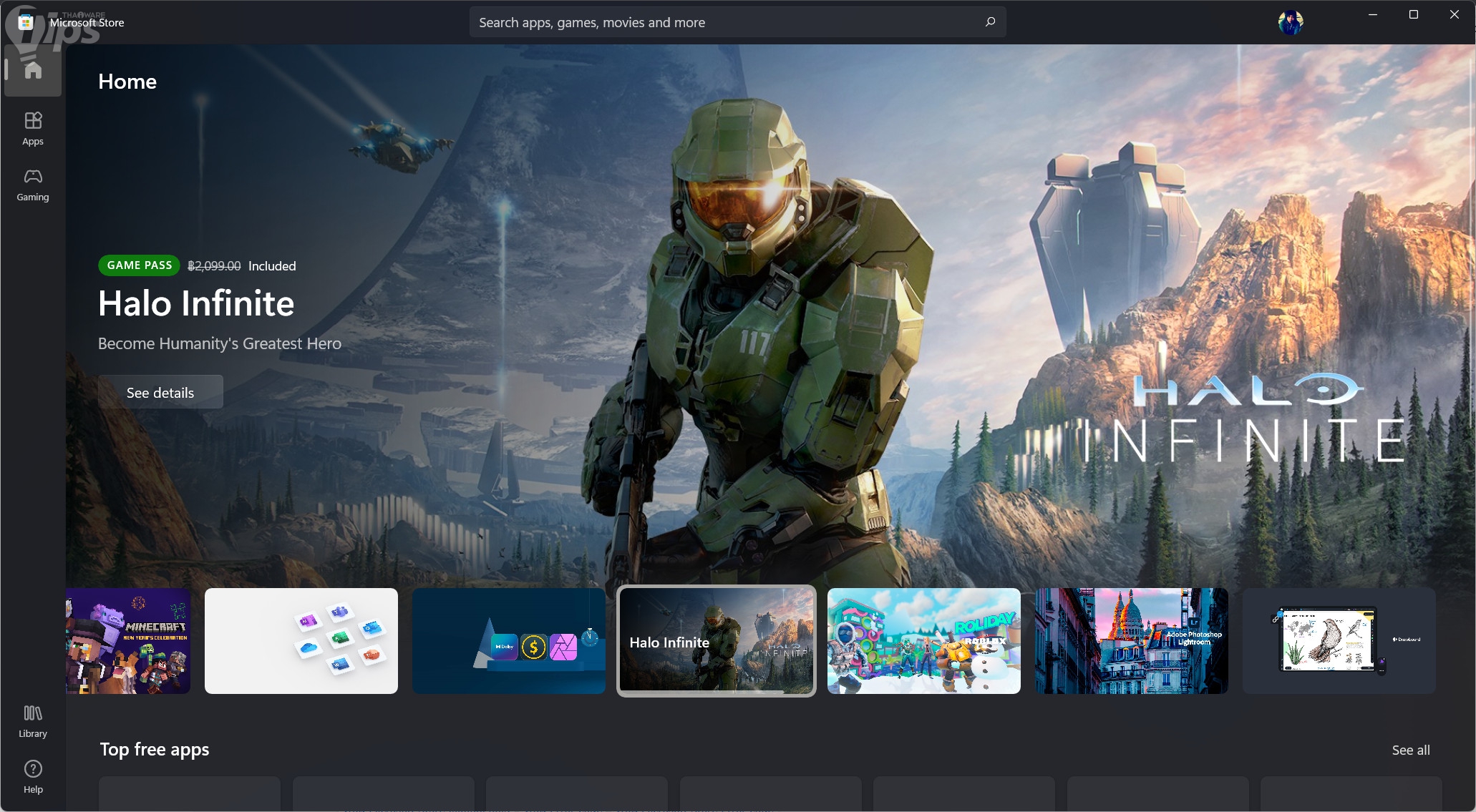Click the Microsoft Store logo icon
The width and height of the screenshot is (1476, 812).
26,22
